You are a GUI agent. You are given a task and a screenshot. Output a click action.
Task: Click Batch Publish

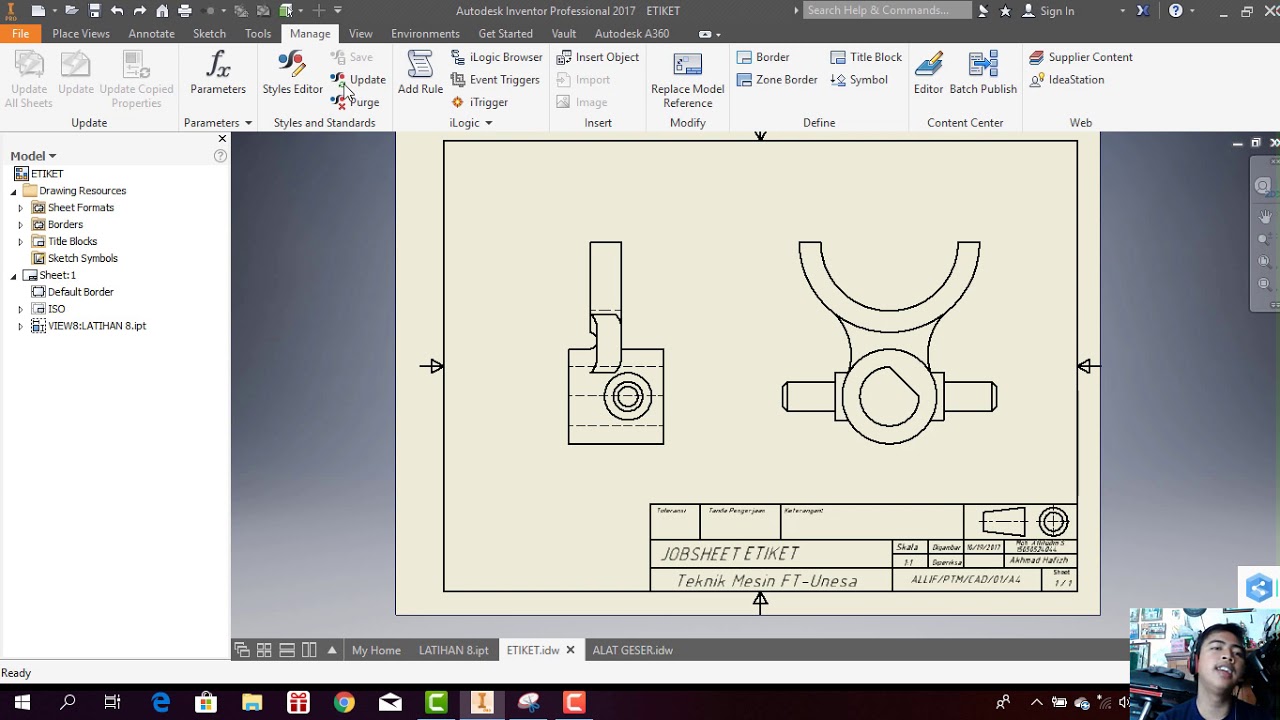[x=983, y=74]
